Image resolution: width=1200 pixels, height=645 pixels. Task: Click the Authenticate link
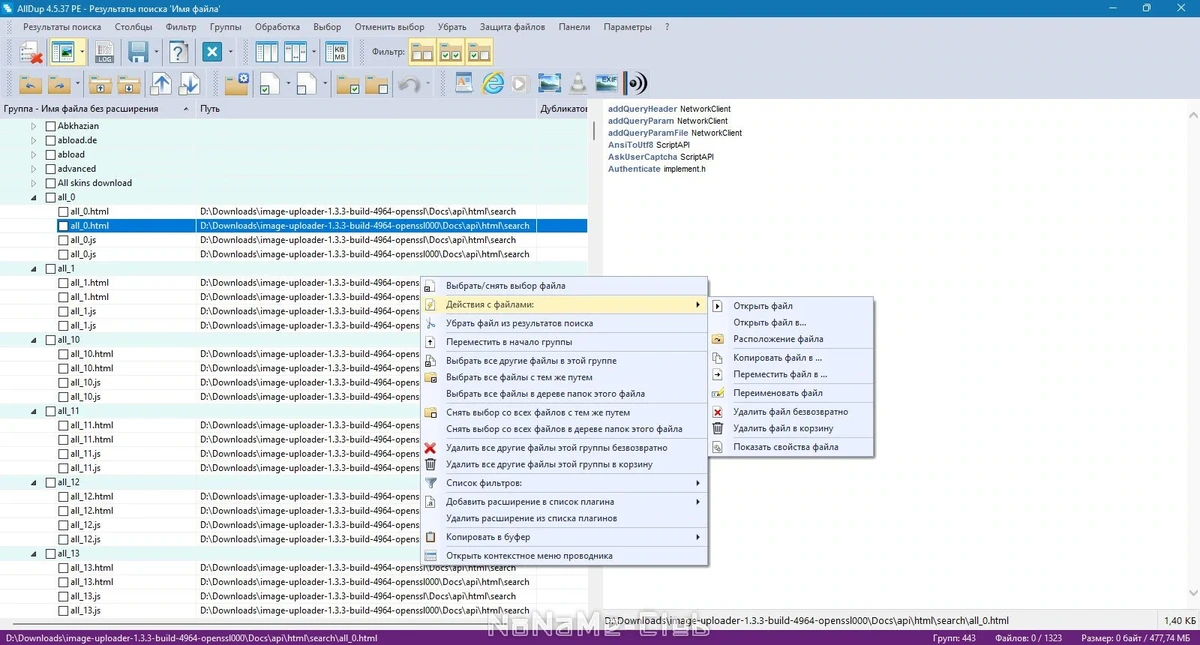tap(634, 169)
